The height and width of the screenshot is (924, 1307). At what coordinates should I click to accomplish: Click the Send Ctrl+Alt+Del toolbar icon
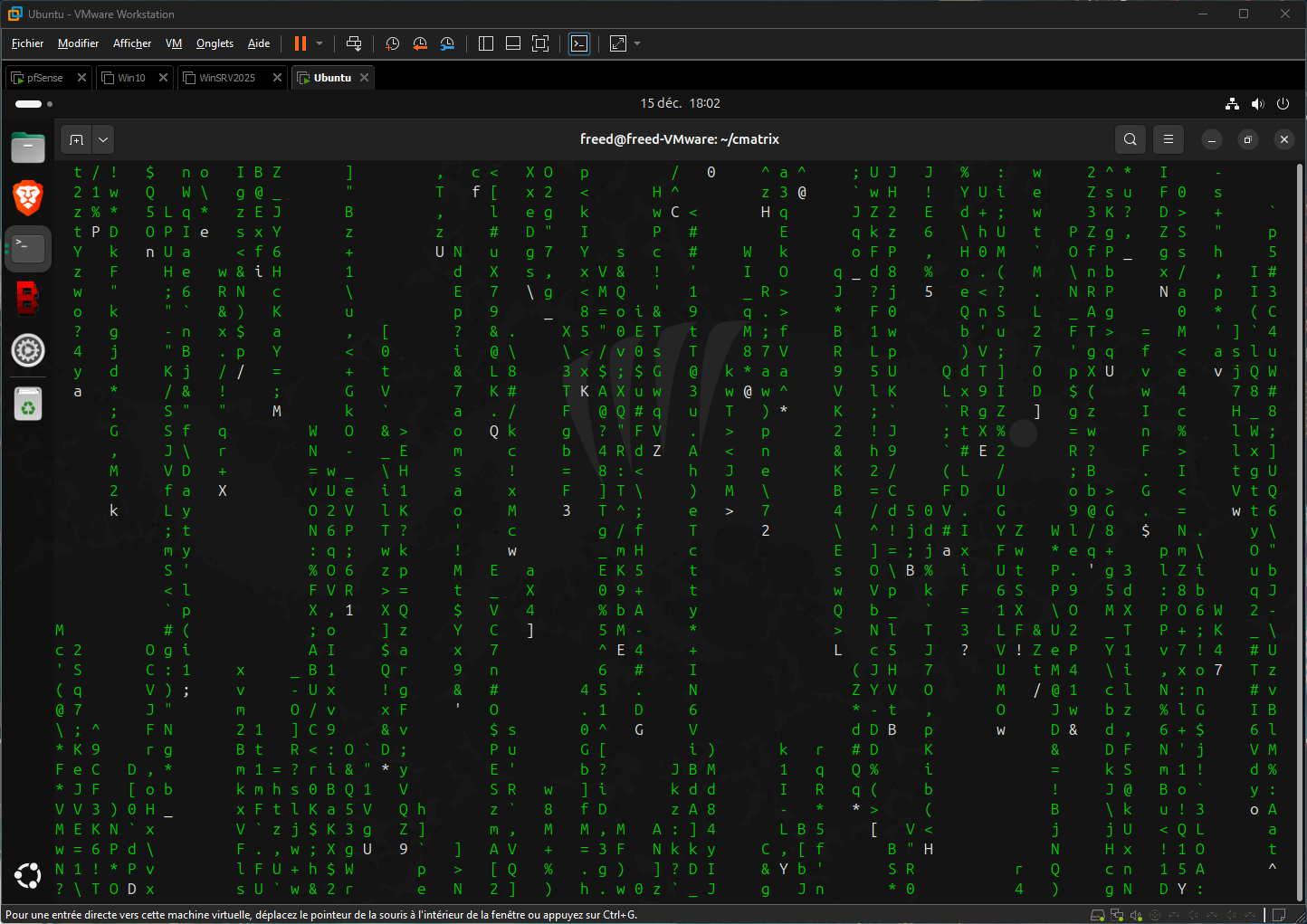(354, 43)
